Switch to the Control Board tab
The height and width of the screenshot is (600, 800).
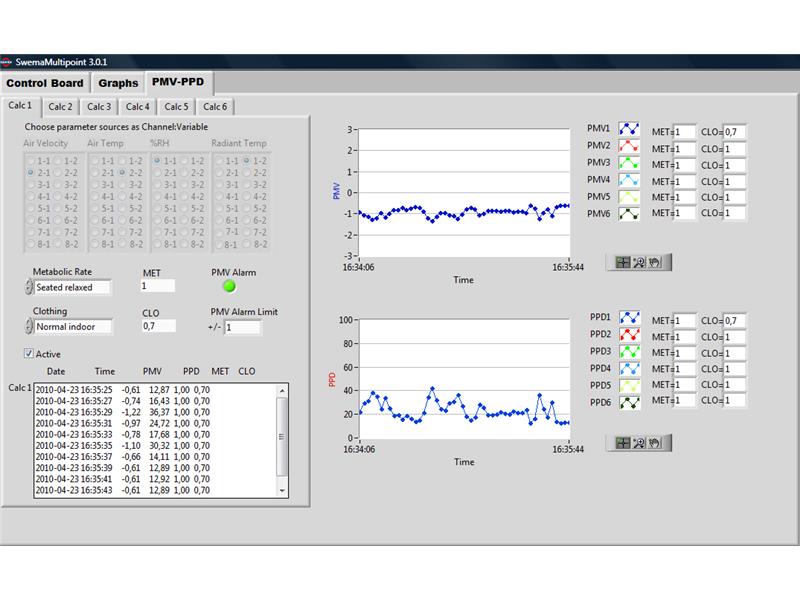coord(45,83)
